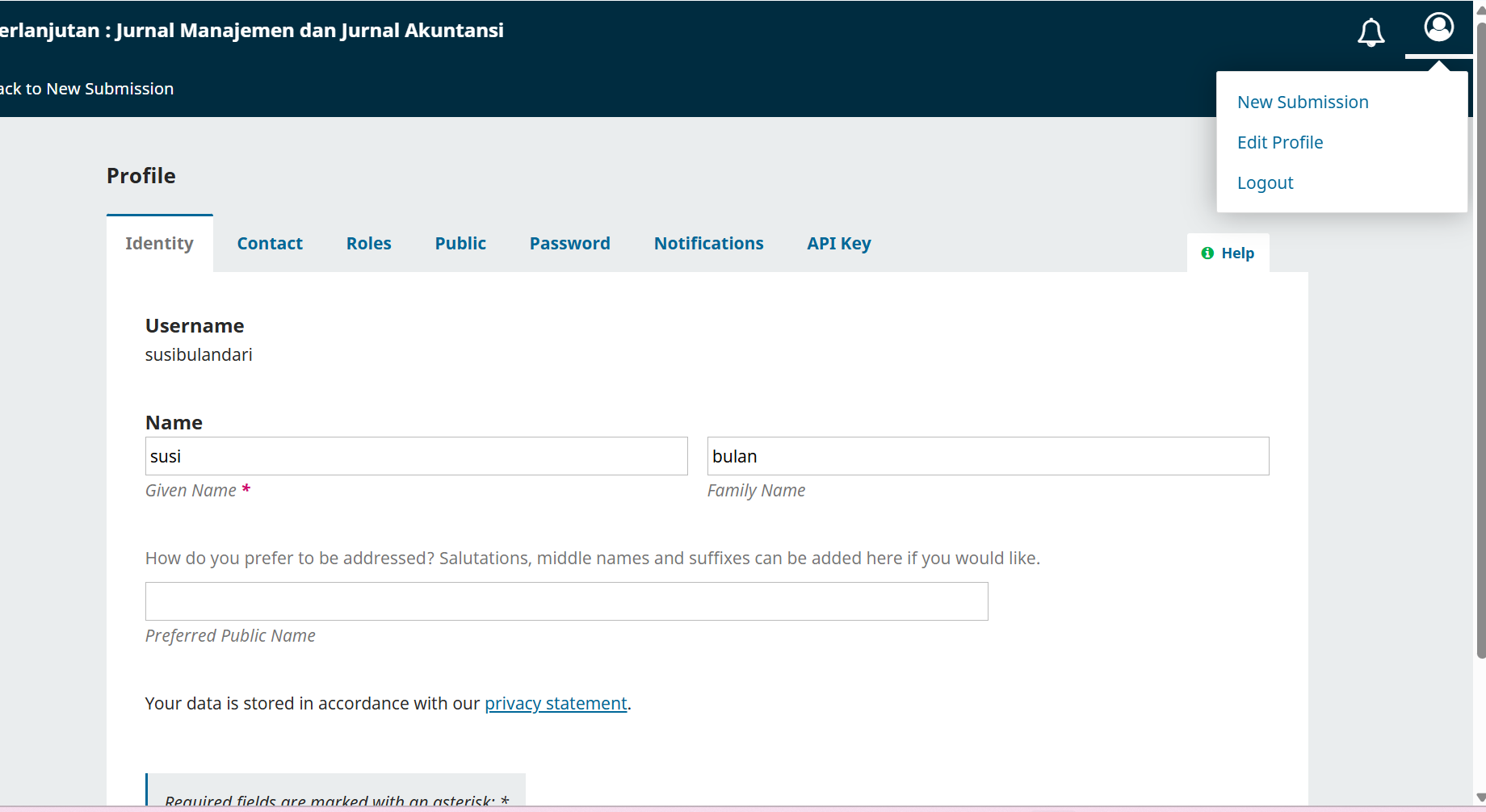
Task: Click the green Help info icon
Action: [1207, 253]
